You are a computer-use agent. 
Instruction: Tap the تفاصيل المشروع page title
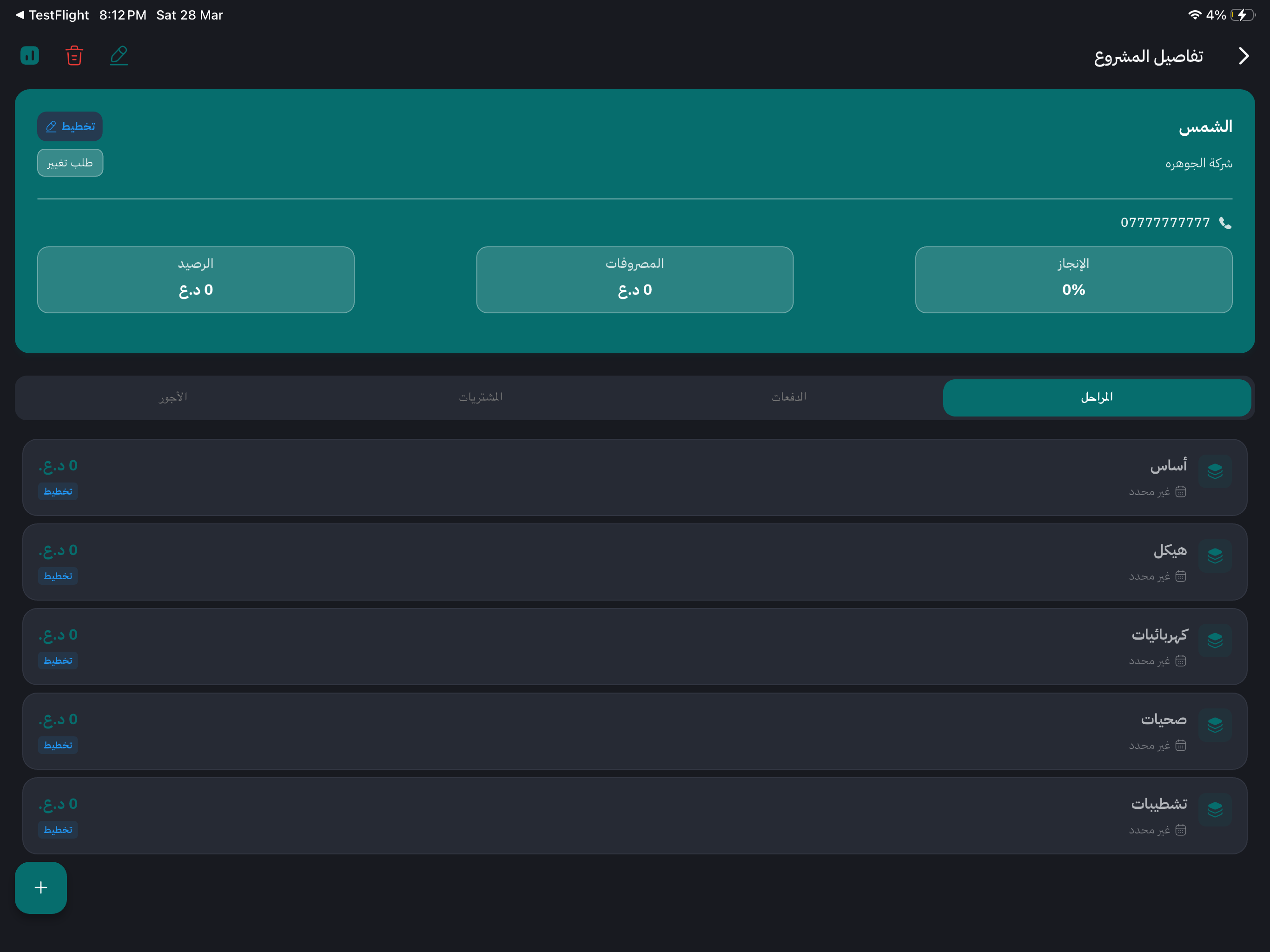tap(1148, 56)
